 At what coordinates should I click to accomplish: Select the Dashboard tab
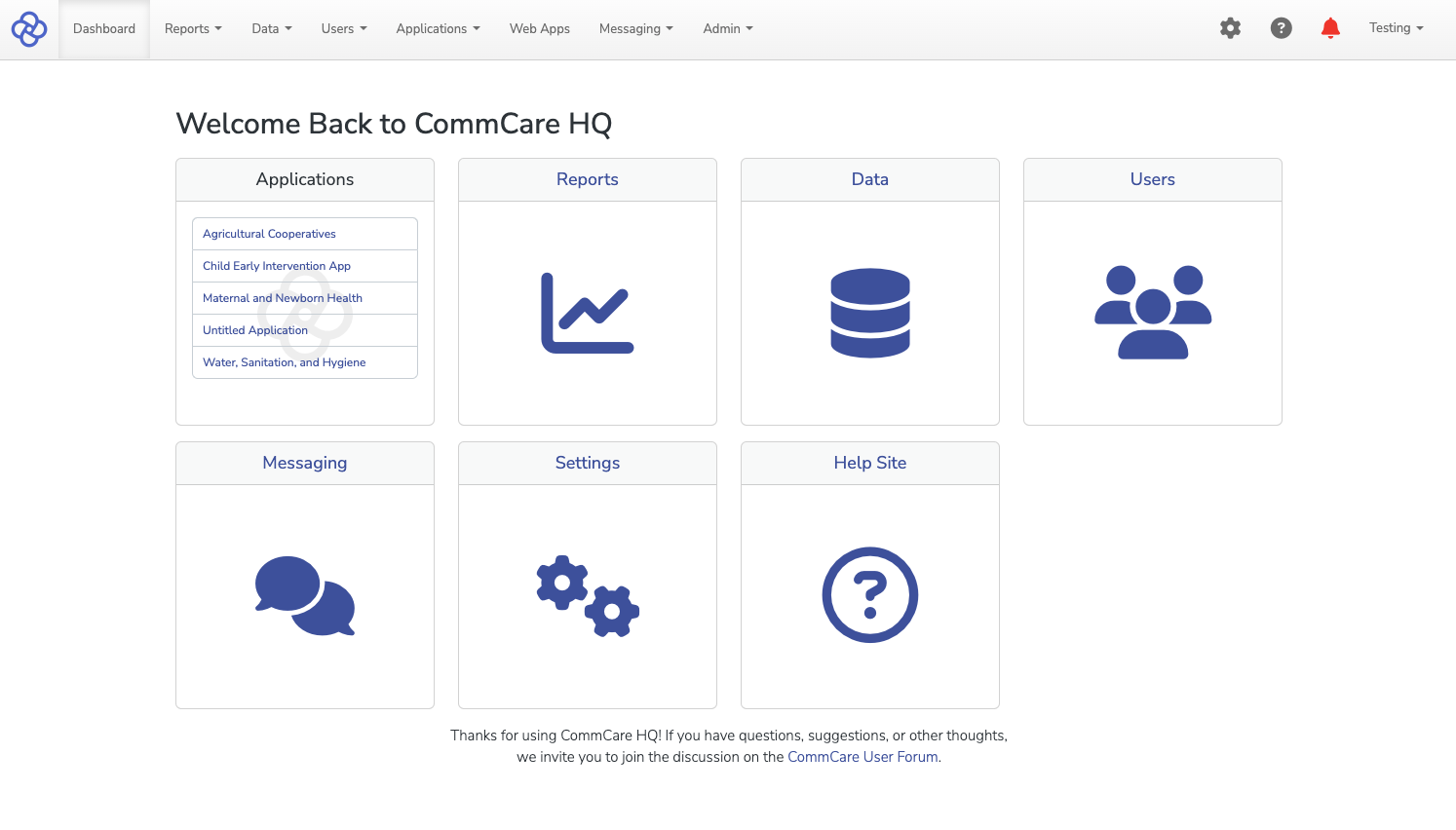(x=104, y=29)
